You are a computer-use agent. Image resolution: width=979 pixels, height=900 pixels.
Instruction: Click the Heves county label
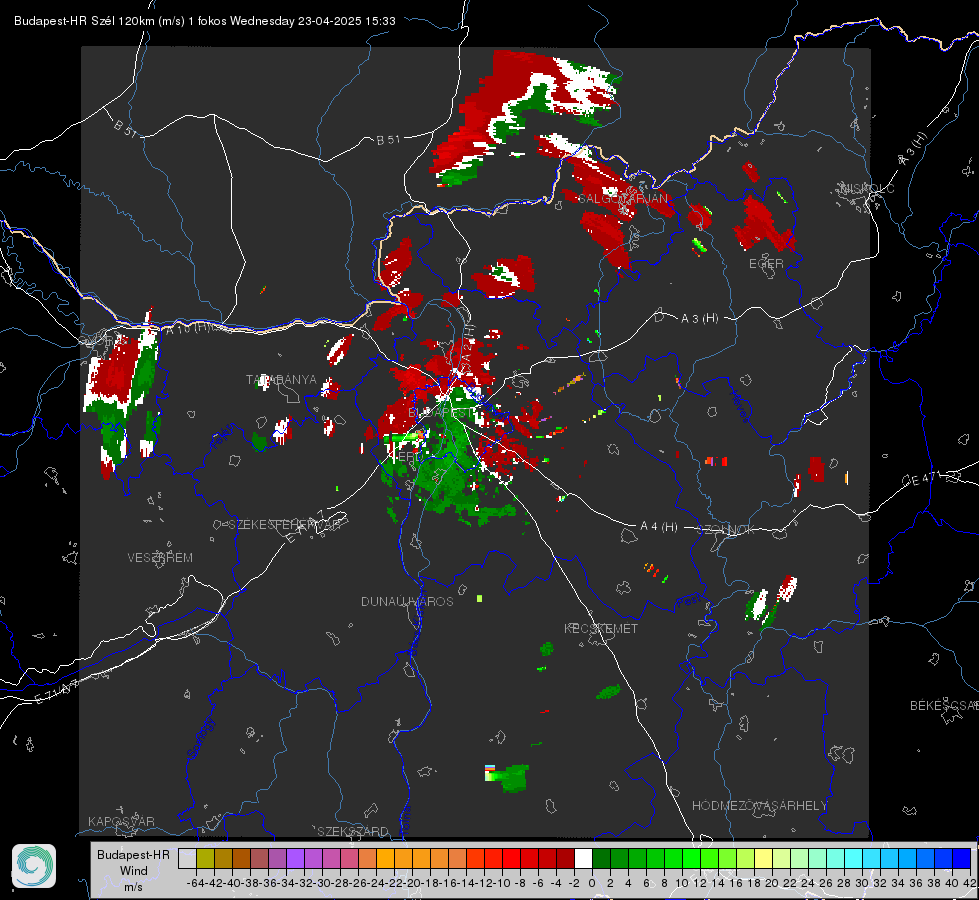(x=740, y=407)
